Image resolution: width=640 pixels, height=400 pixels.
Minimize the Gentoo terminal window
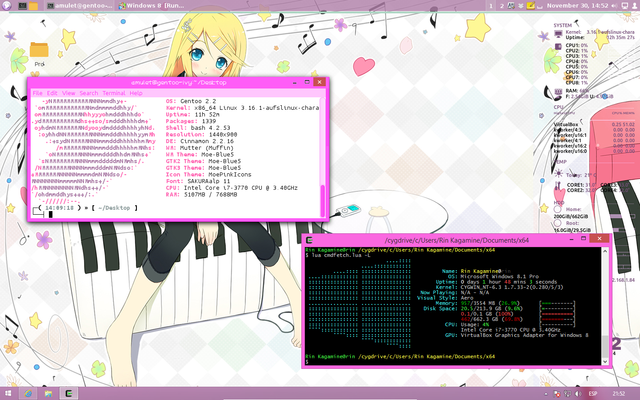(x=294, y=82)
